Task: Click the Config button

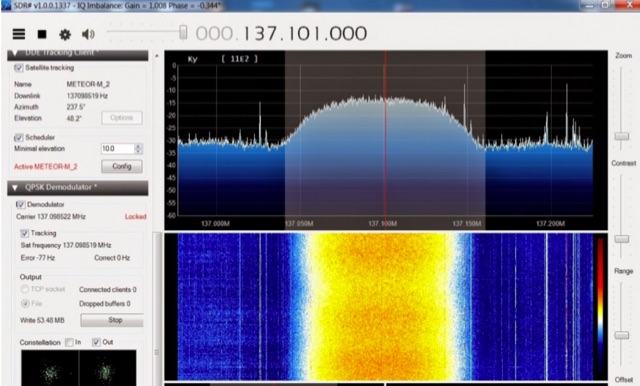Action: [122, 166]
